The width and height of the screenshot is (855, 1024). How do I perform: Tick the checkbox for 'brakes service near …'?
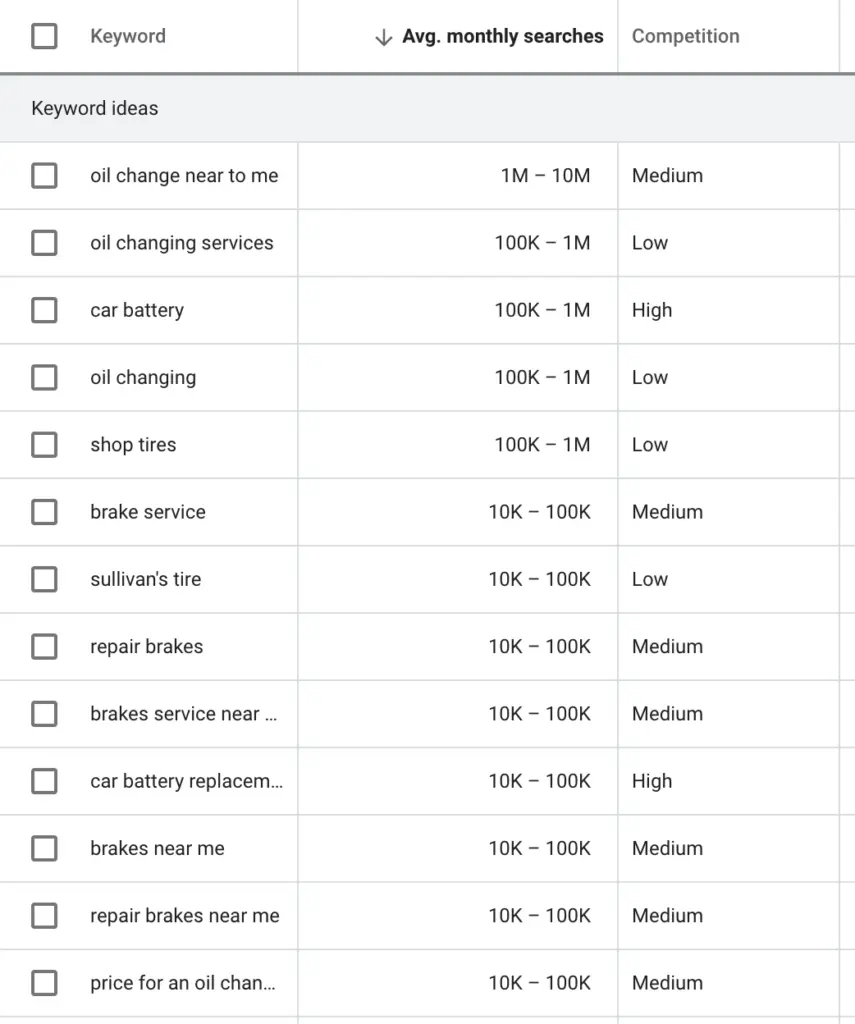coord(44,714)
